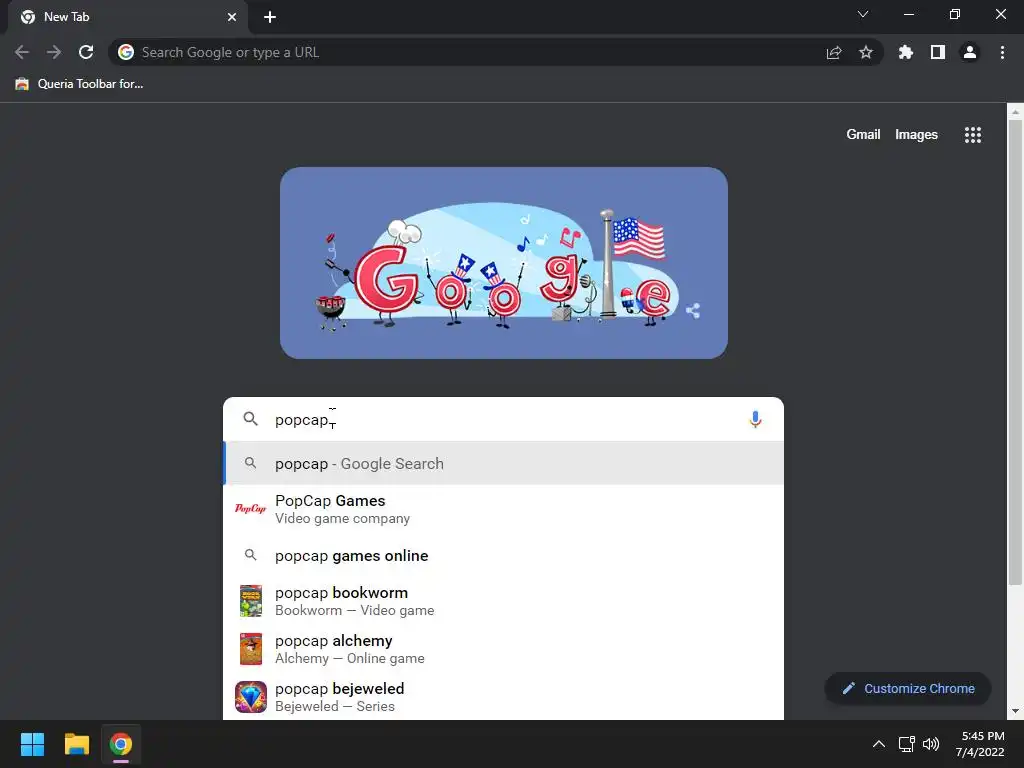The width and height of the screenshot is (1024, 768).
Task: Click the share page icon in address bar
Action: click(834, 52)
